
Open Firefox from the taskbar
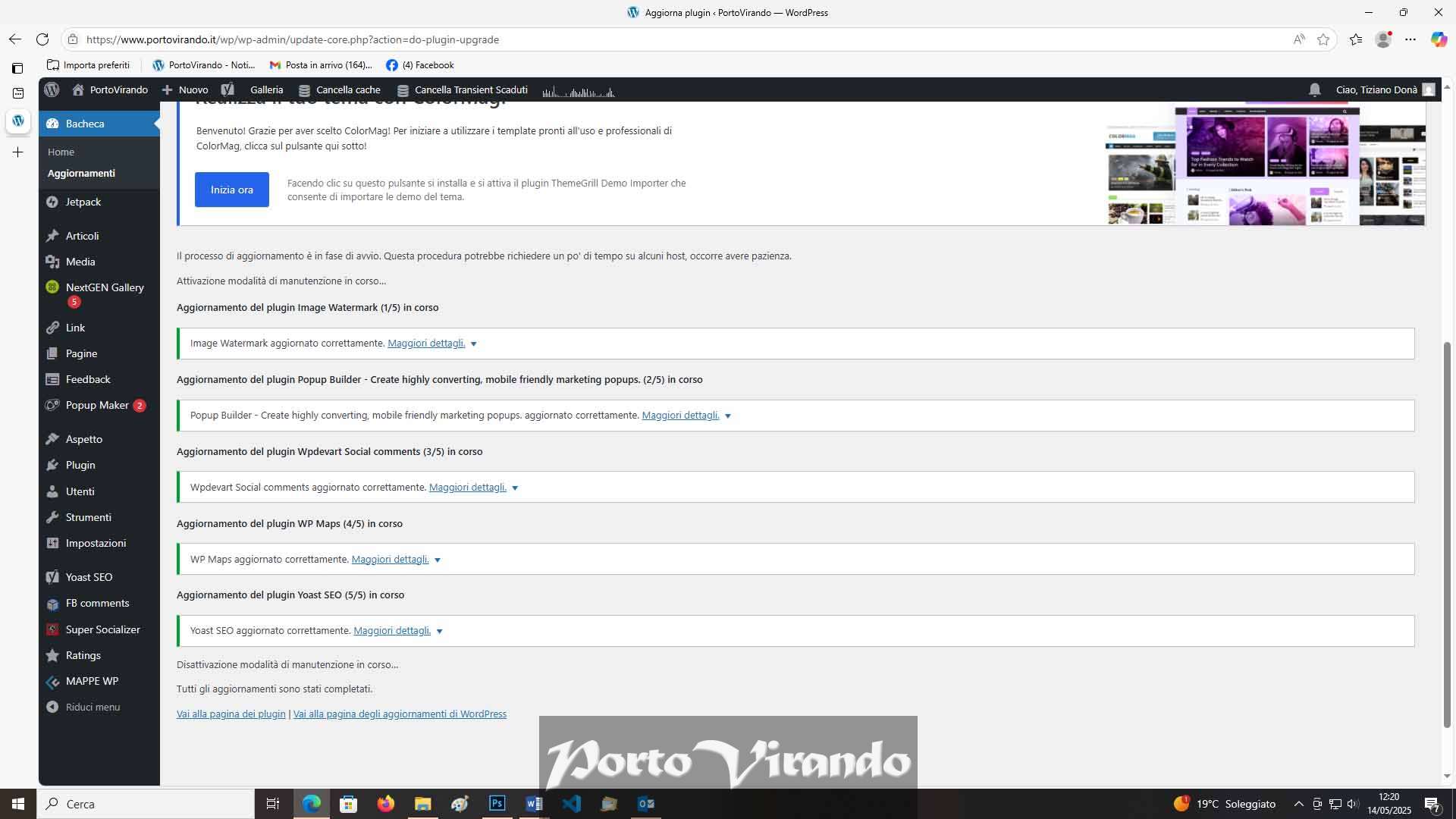click(x=386, y=804)
